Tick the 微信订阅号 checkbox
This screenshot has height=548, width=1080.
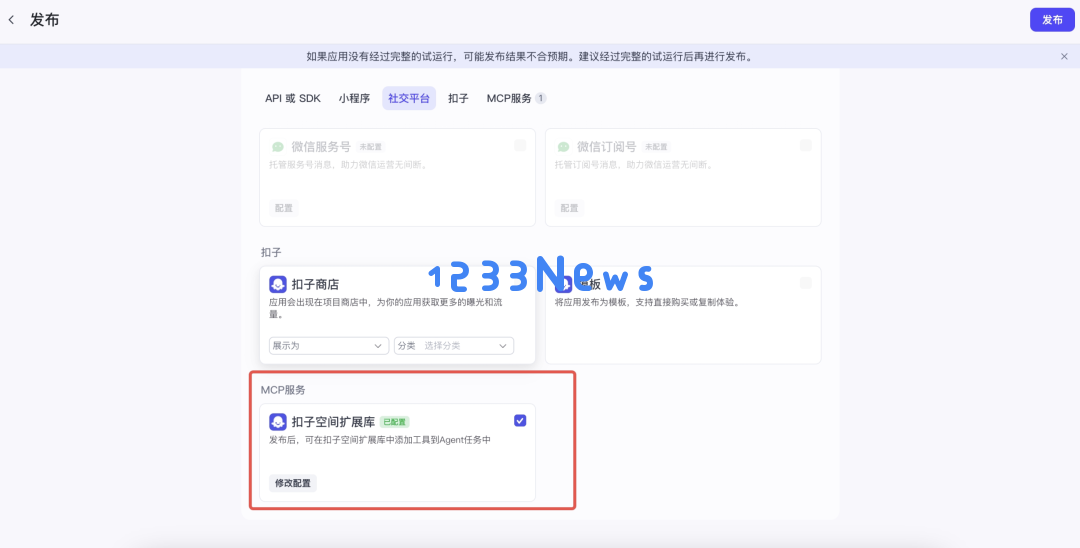click(x=806, y=145)
